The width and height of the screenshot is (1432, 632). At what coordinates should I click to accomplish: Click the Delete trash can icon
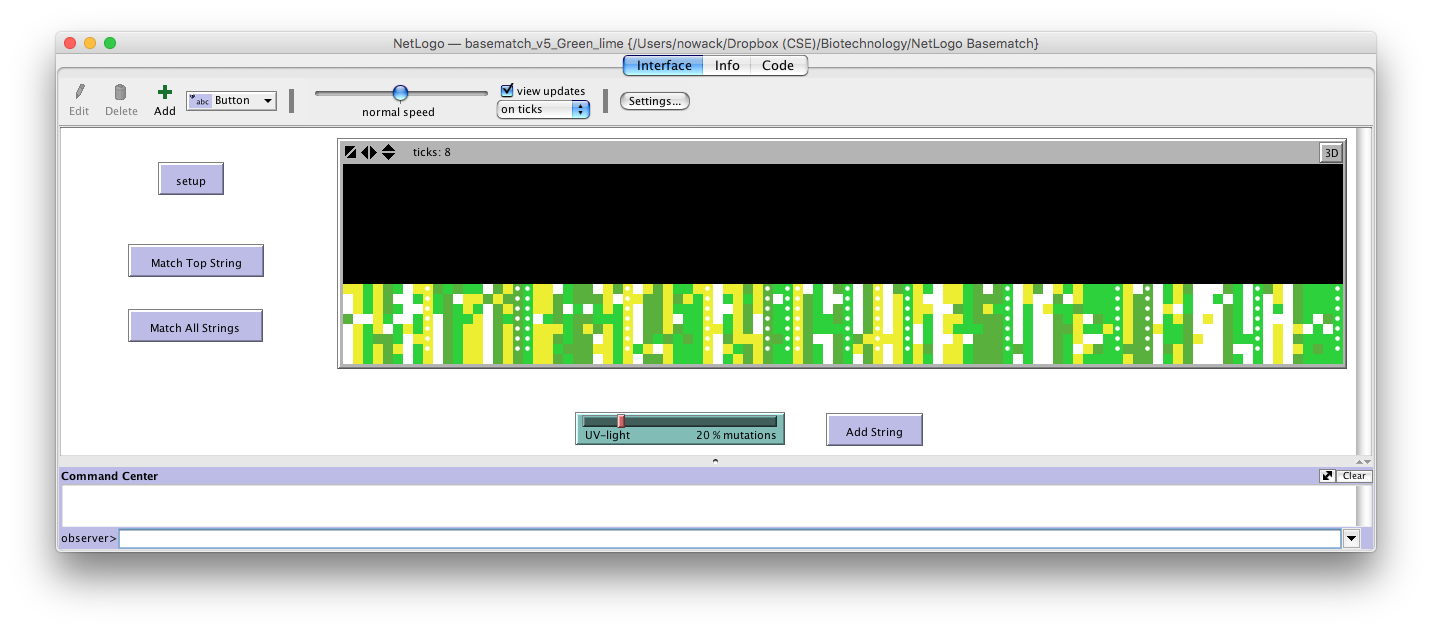tap(121, 92)
